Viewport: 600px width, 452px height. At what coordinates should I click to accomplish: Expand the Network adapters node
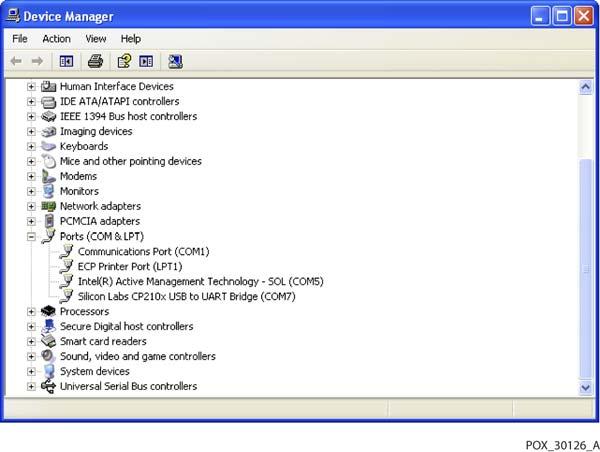[x=31, y=207]
